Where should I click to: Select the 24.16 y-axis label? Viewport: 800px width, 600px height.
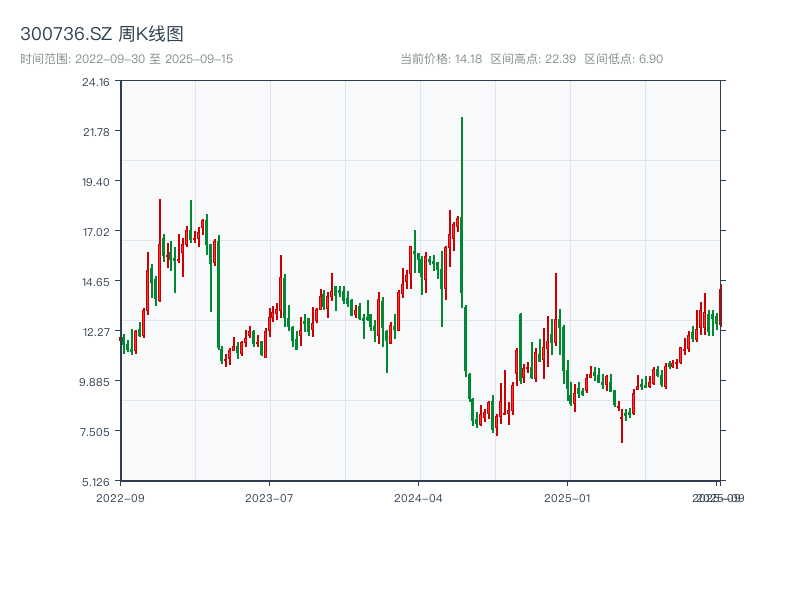click(96, 82)
